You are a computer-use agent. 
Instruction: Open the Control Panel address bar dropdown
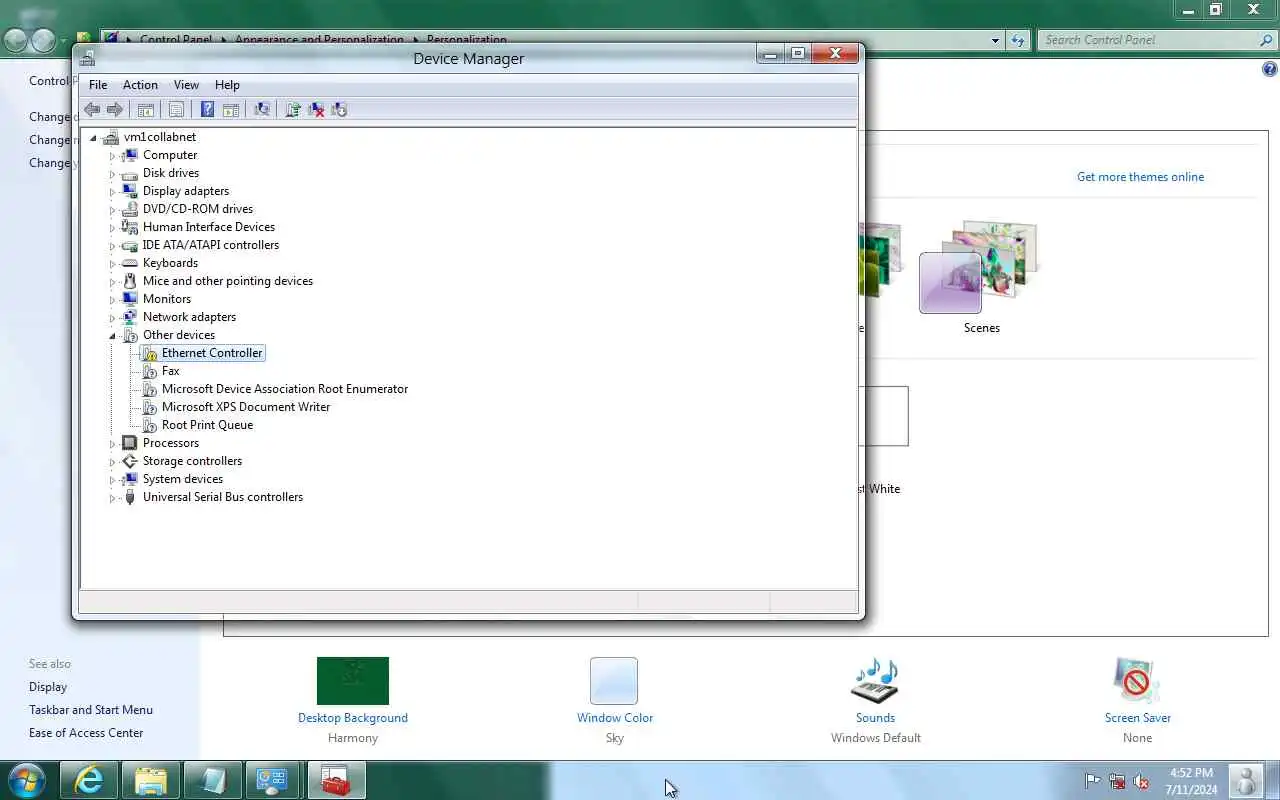point(995,41)
